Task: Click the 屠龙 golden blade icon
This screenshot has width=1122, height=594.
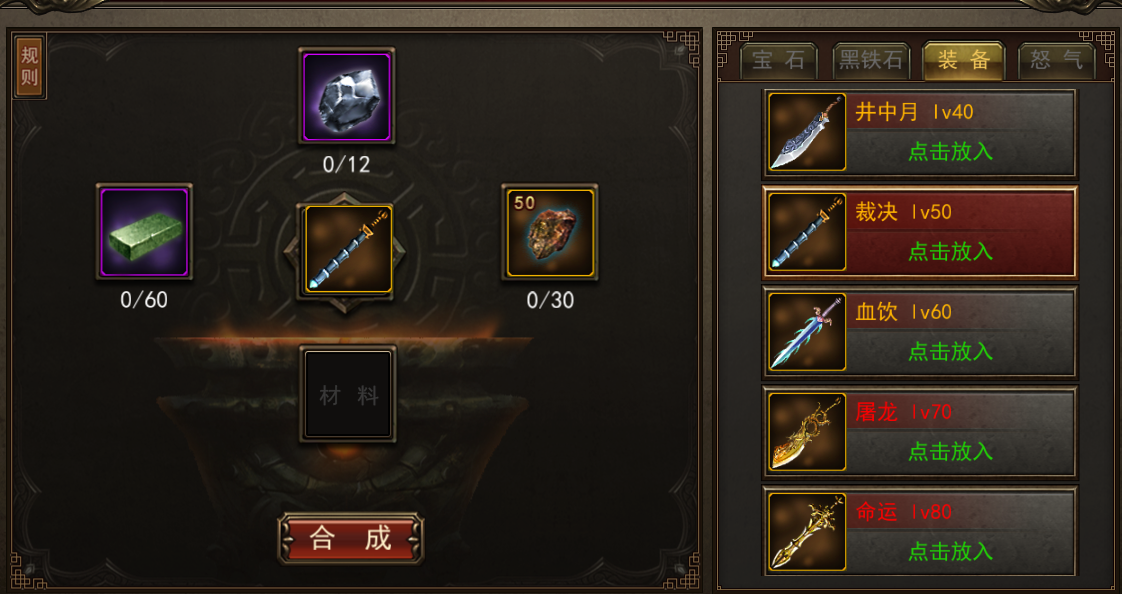Action: click(x=806, y=432)
